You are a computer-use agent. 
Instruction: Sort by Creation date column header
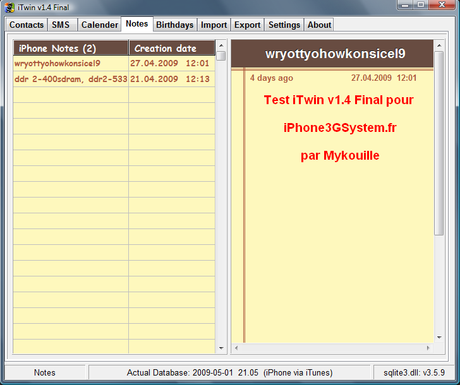tap(172, 48)
